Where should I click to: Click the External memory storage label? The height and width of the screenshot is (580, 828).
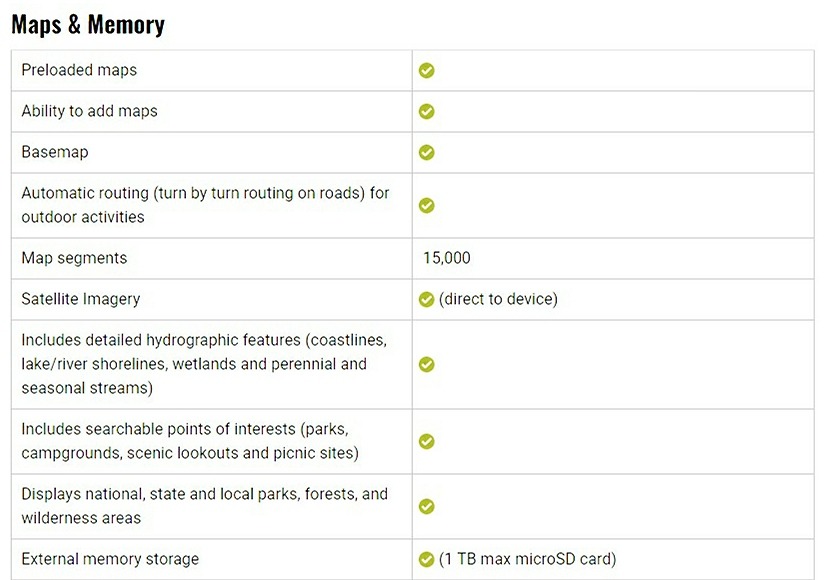coord(110,559)
